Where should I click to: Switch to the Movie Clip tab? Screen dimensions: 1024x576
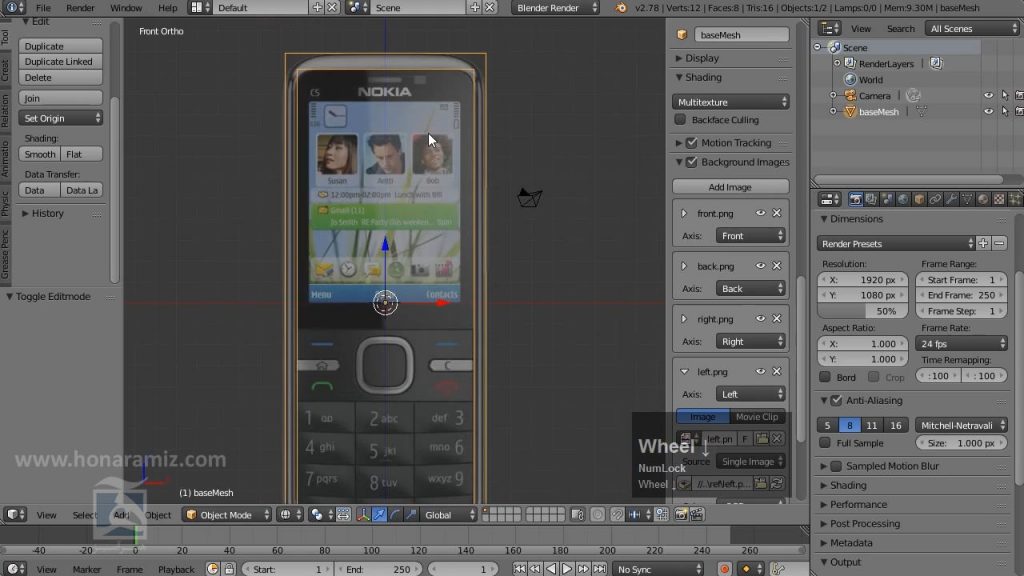click(756, 417)
